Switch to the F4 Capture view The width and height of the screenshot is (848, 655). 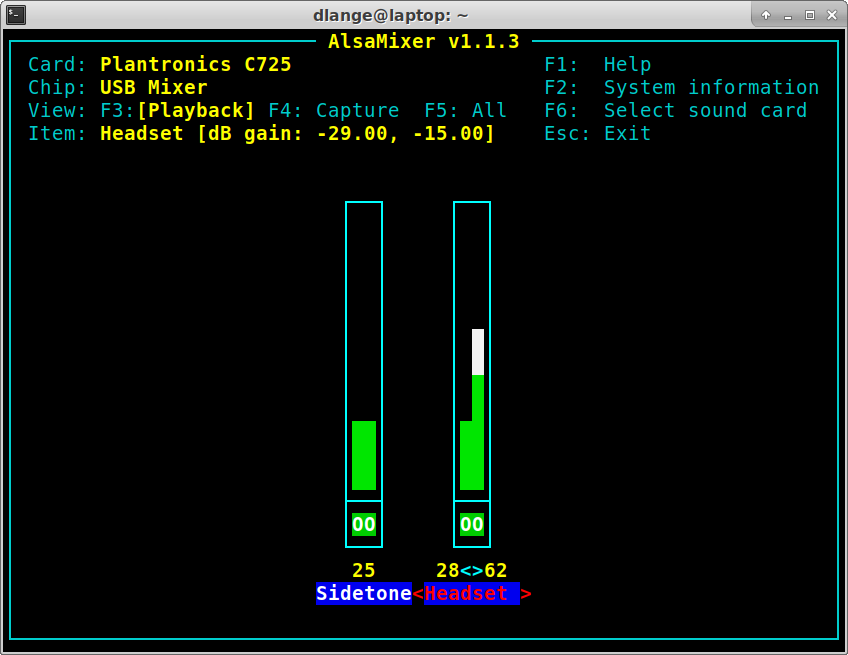[x=334, y=110]
